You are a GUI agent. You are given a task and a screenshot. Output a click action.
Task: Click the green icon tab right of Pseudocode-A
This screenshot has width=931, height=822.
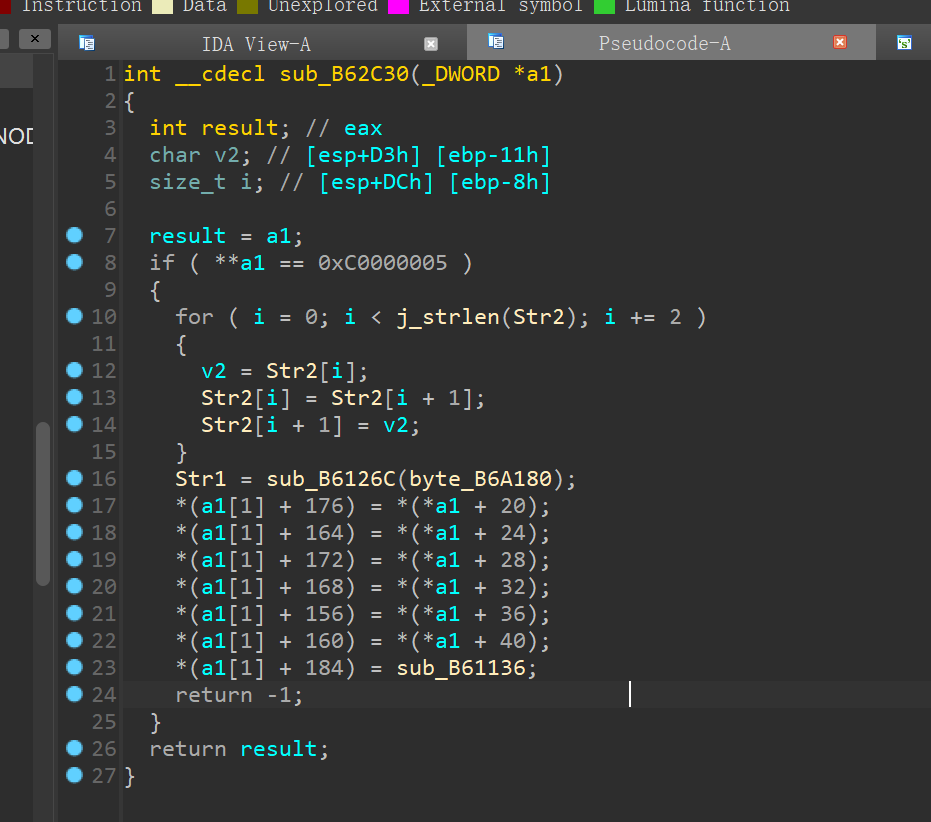coord(904,43)
